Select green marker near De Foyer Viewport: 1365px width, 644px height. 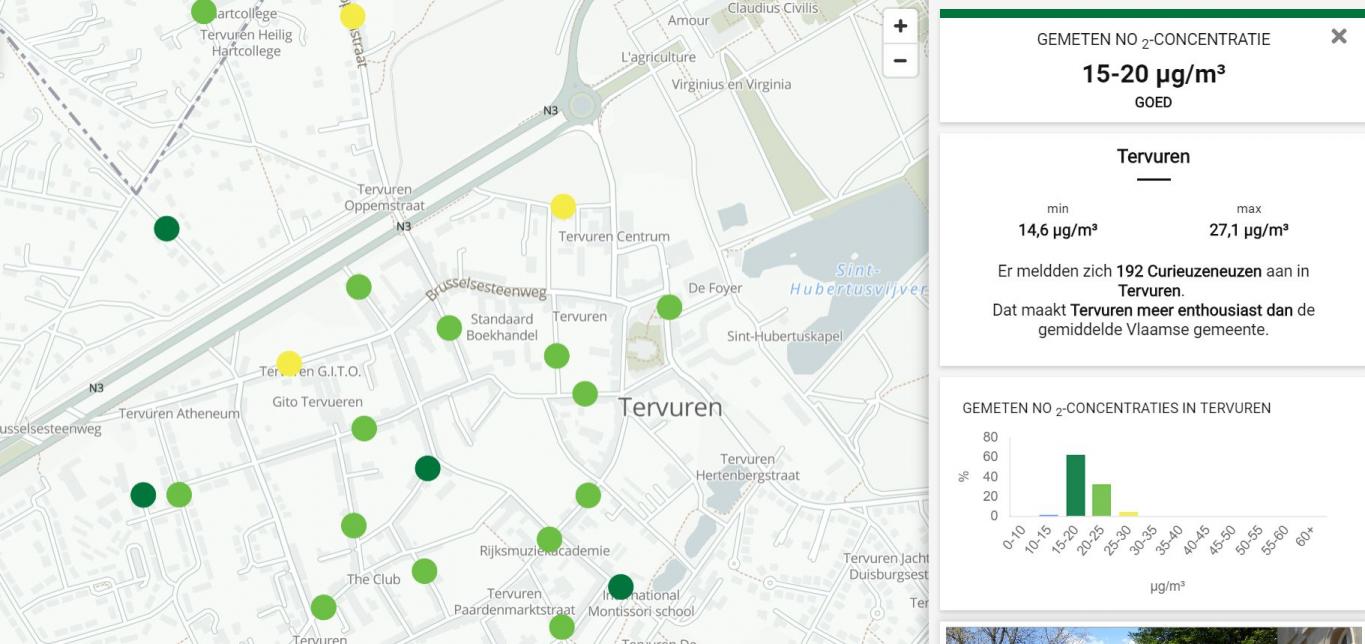coord(669,307)
